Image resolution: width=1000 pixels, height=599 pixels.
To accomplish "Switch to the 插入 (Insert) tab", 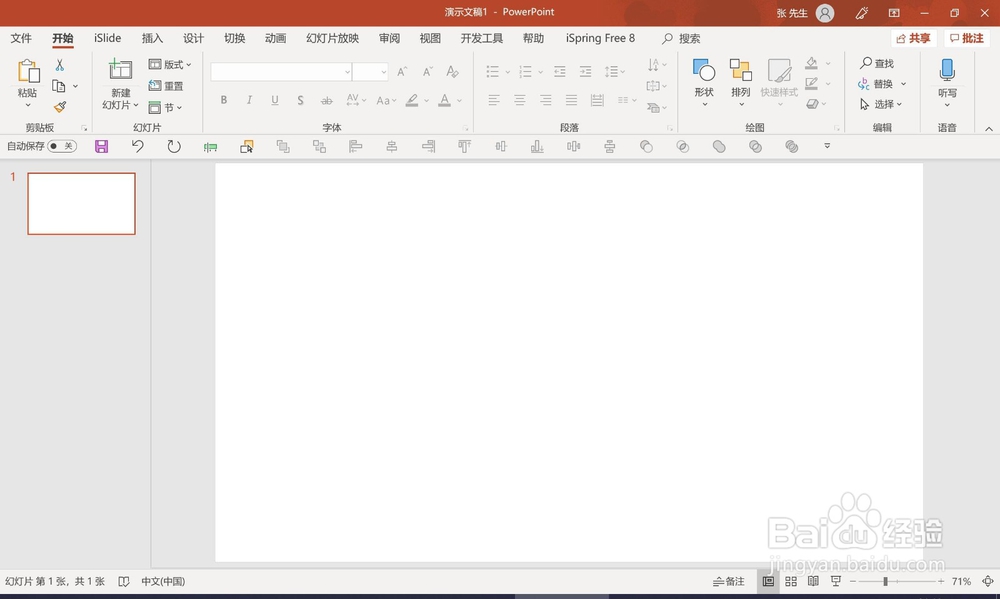I will click(152, 38).
